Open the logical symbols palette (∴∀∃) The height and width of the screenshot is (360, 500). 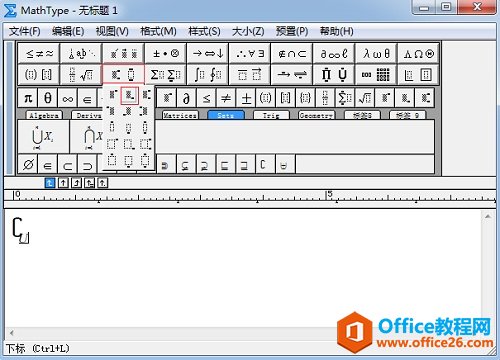tap(250, 53)
